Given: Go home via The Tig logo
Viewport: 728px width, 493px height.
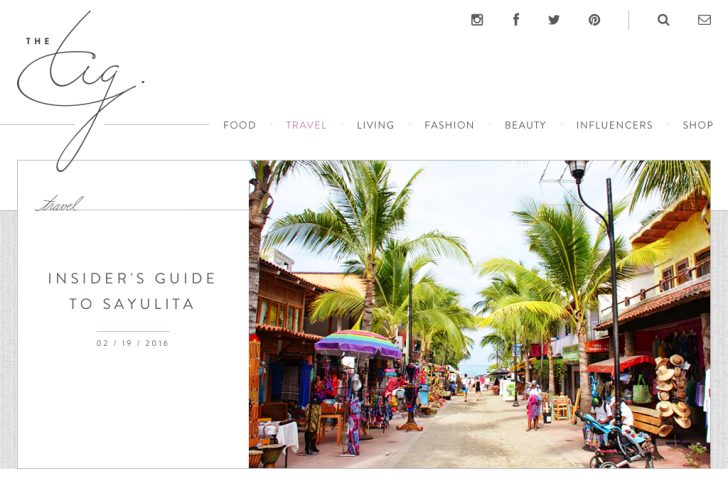Looking at the screenshot, I should (80, 91).
